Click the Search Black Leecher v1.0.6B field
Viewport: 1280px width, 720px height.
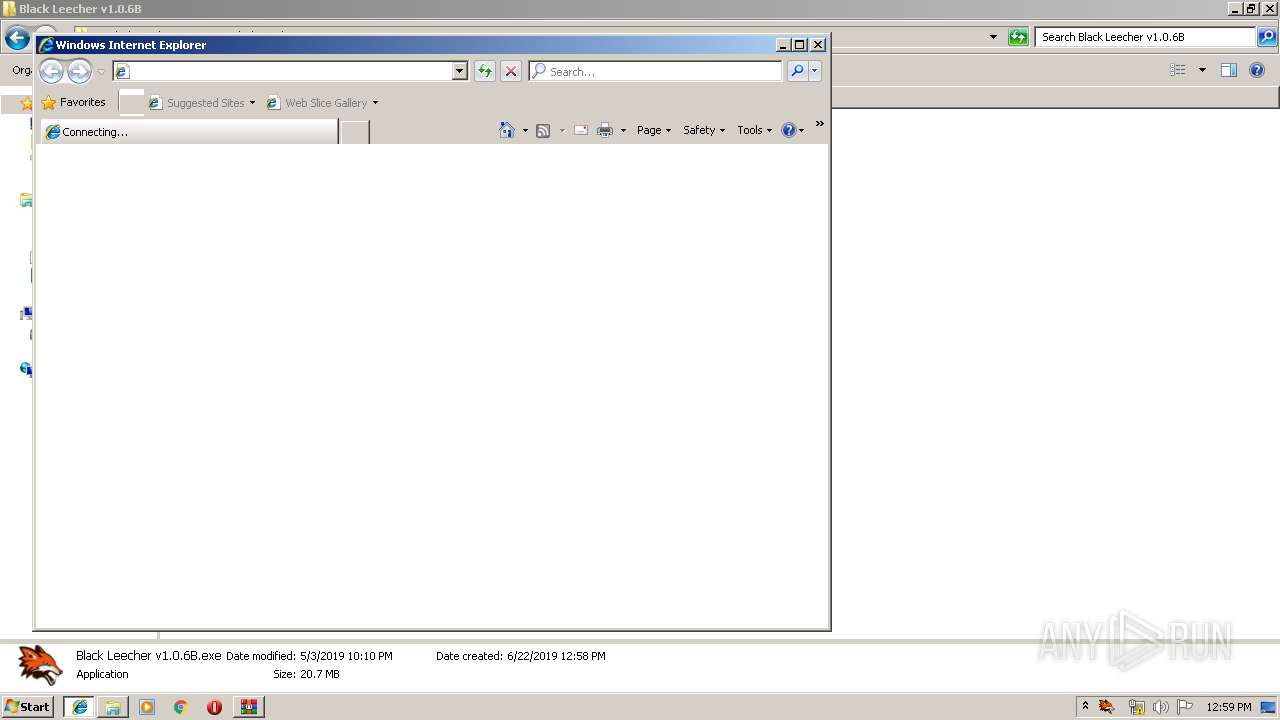[1145, 37]
